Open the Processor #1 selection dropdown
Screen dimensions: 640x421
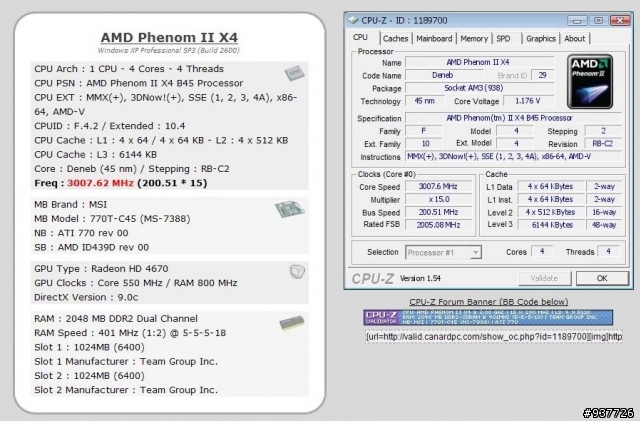point(443,252)
